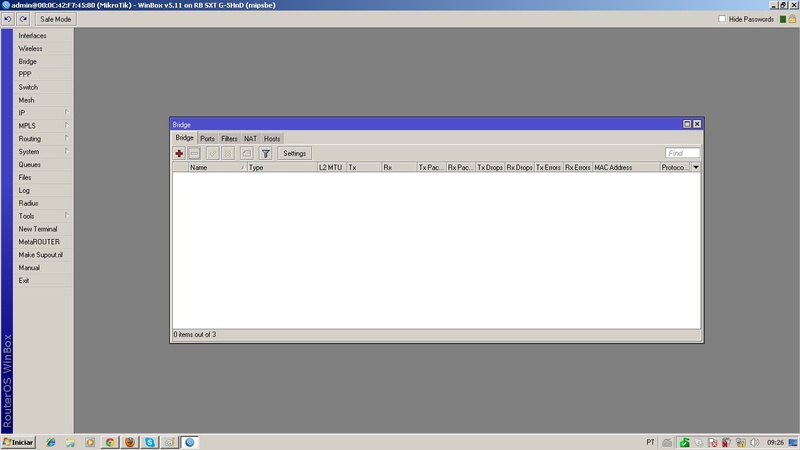
Task: Sort by the MAC Address column header
Action: [626, 167]
